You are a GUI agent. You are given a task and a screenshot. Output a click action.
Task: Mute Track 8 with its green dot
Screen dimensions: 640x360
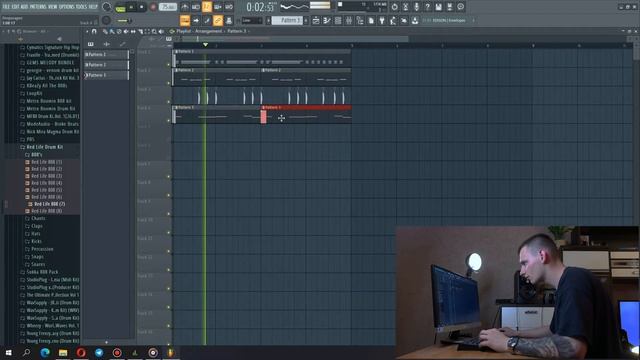[169, 196]
